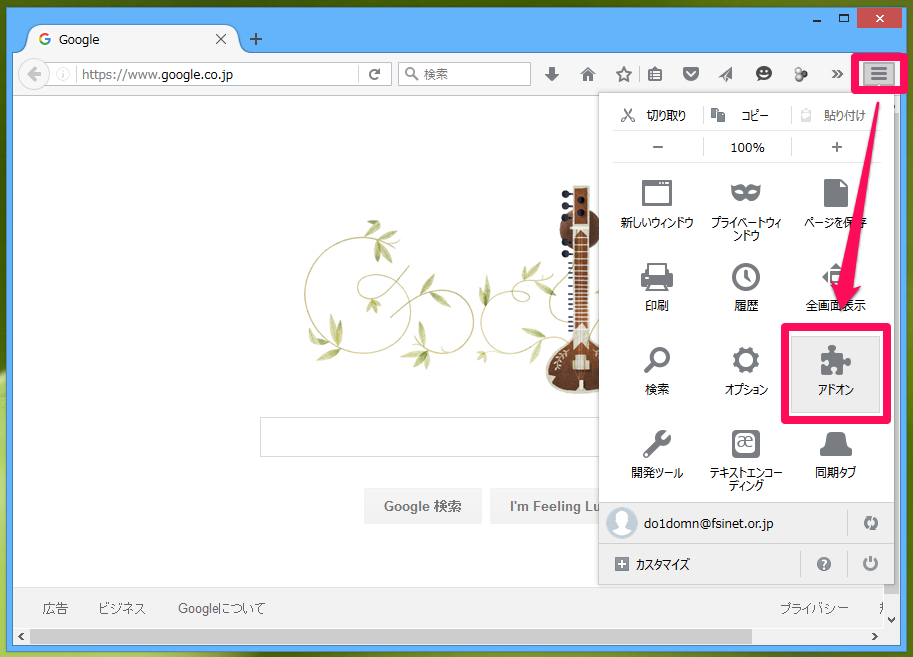
Task: Open the search engine dropdown magnifier
Action: click(411, 74)
